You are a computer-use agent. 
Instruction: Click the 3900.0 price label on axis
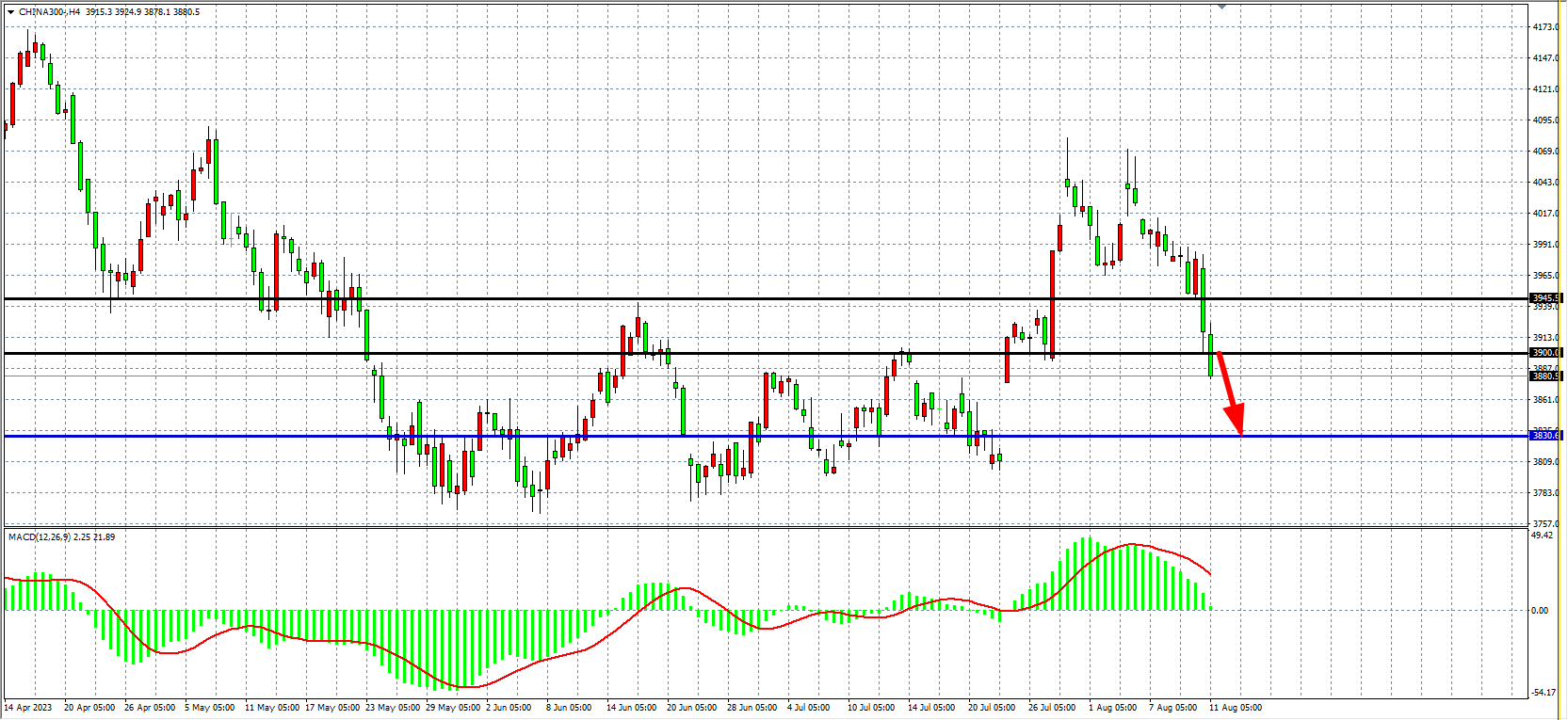[1544, 353]
